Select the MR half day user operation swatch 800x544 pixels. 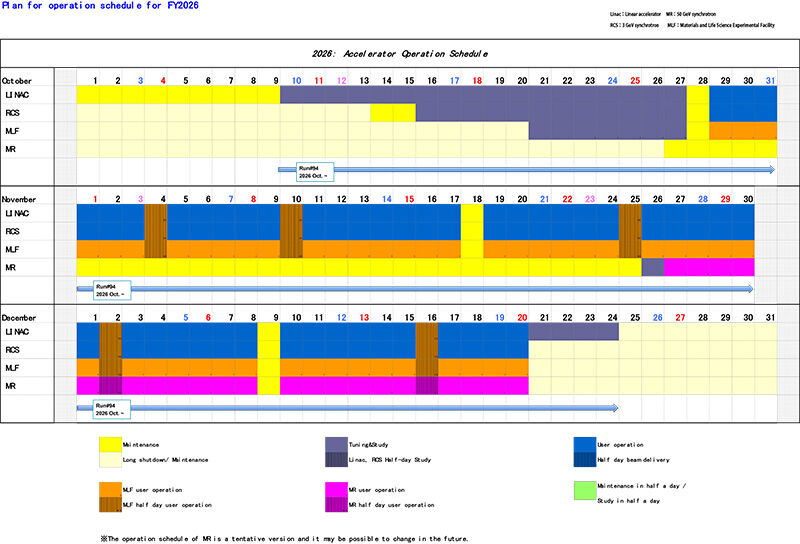[336, 505]
